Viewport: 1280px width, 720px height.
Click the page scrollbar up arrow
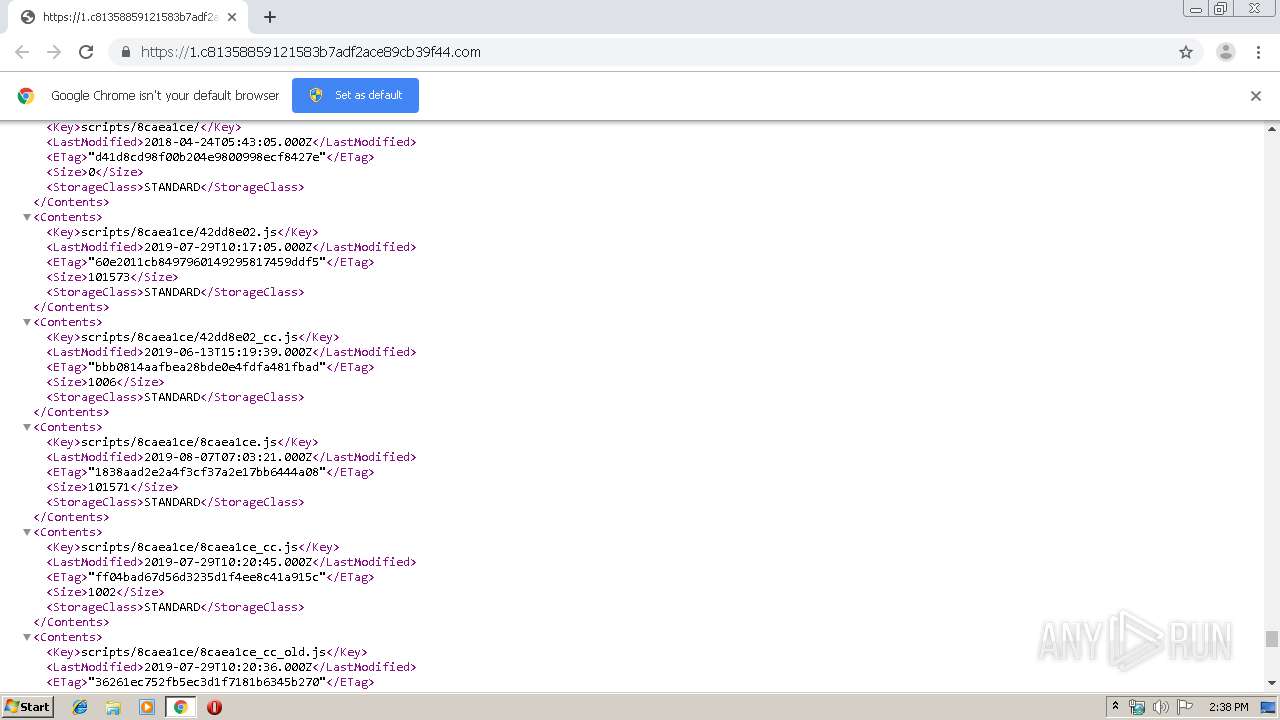point(1272,129)
